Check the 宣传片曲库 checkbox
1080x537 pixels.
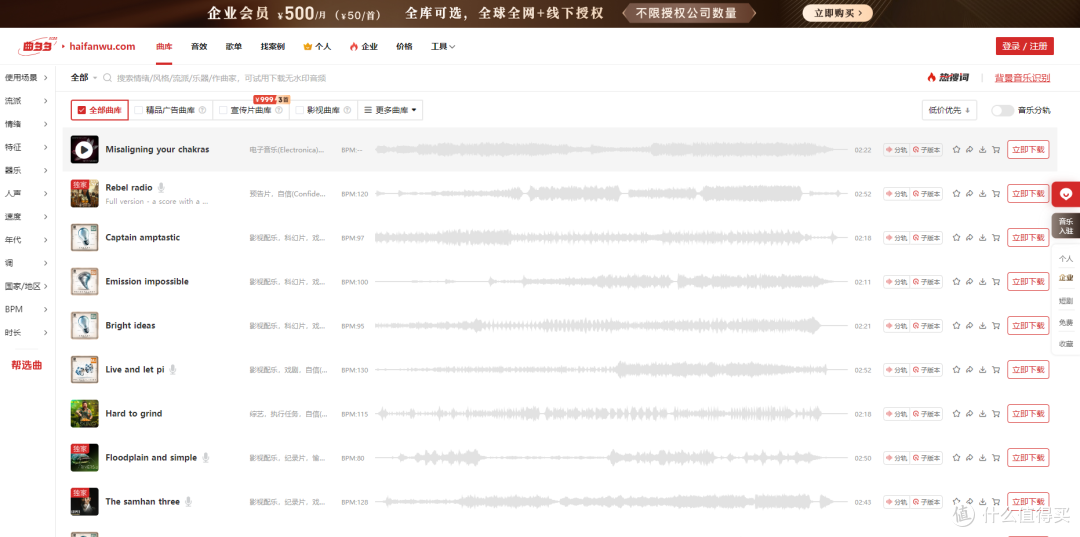coord(223,110)
